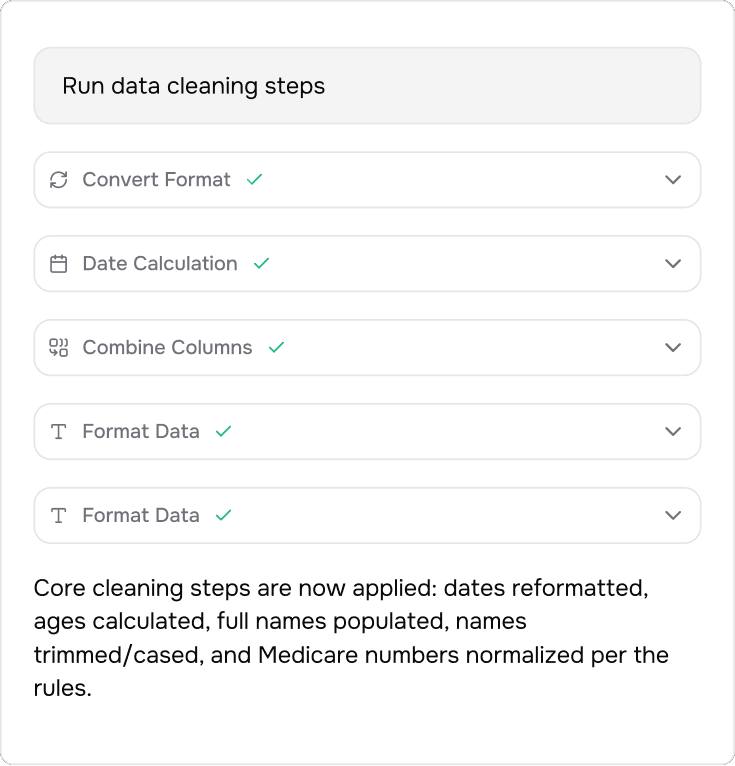735x766 pixels.
Task: Click the green checkmark beside Convert Format
Action: click(x=255, y=180)
